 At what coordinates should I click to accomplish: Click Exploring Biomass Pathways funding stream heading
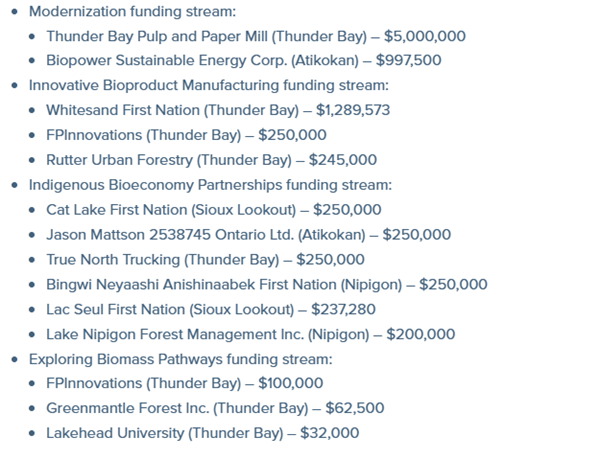click(x=181, y=360)
